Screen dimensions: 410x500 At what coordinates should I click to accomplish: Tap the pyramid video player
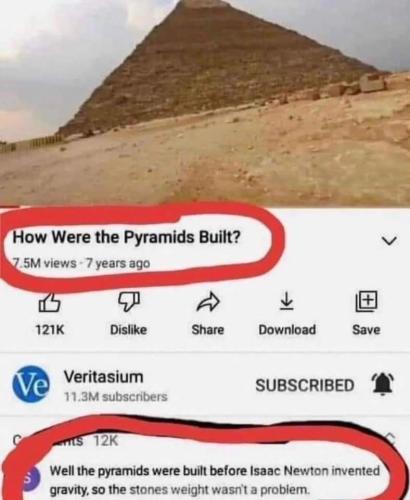(x=205, y=103)
